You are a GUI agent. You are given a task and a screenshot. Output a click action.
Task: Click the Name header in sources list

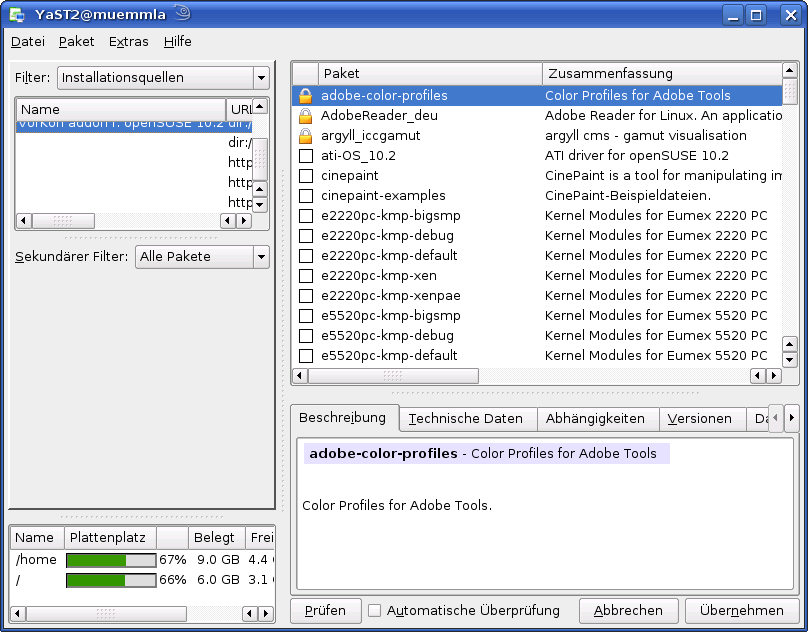click(121, 110)
